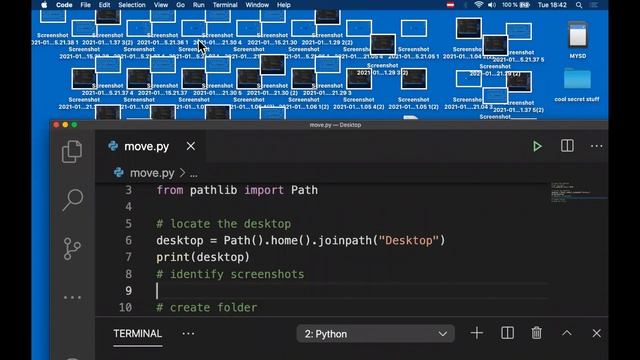This screenshot has width=640, height=360.
Task: Maximize the panel using the up chevron
Action: click(x=567, y=333)
